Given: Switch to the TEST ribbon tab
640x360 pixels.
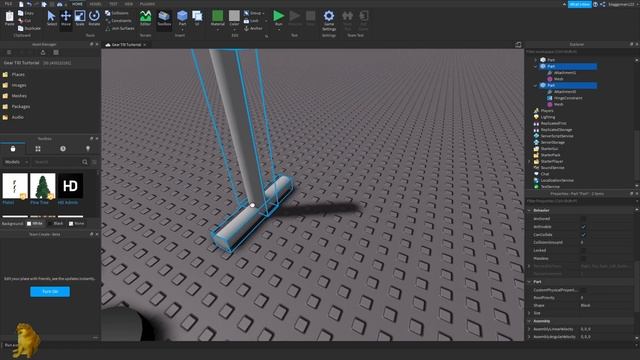Looking at the screenshot, I should (113, 4).
